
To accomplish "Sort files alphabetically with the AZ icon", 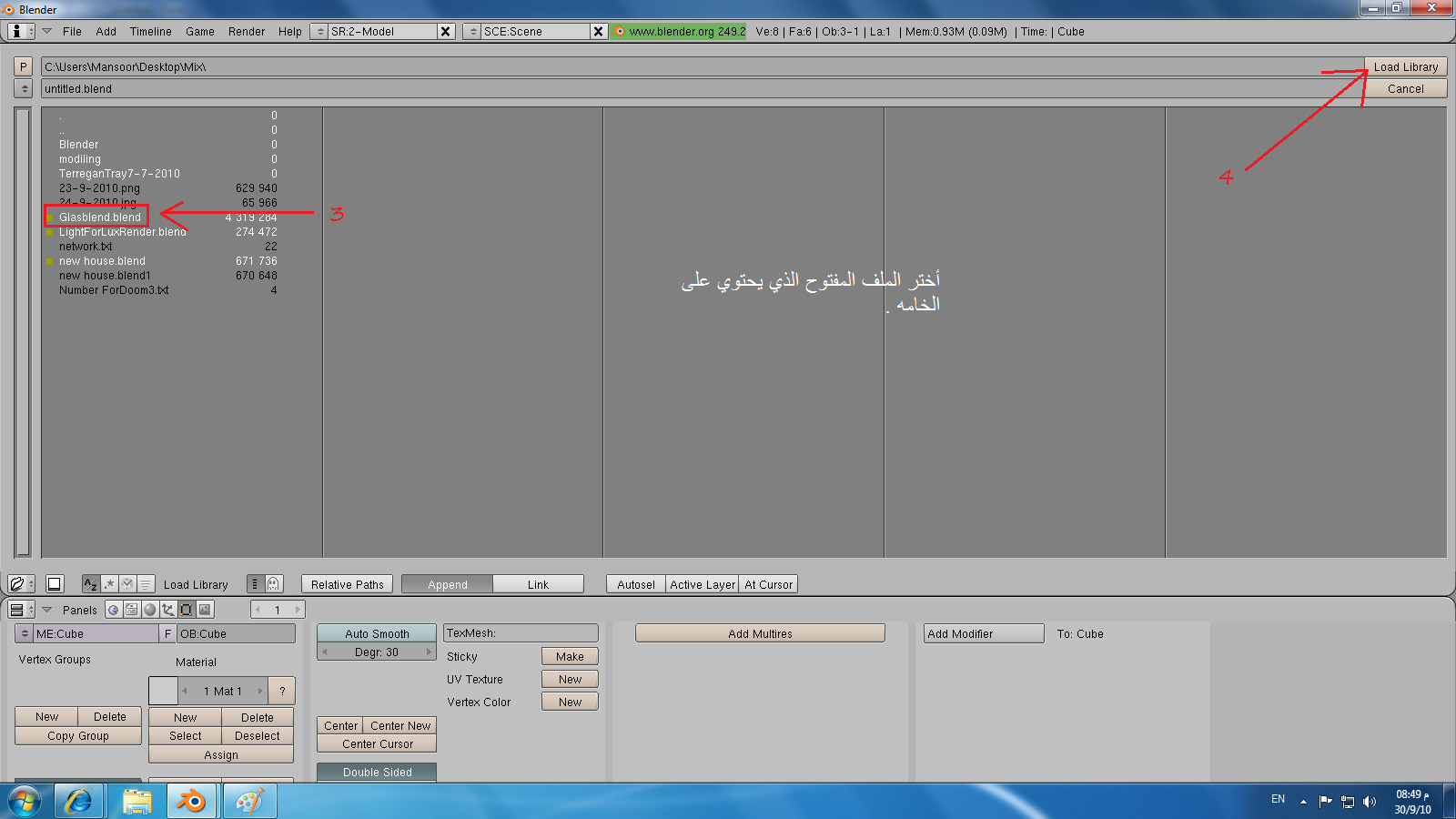I will [90, 584].
